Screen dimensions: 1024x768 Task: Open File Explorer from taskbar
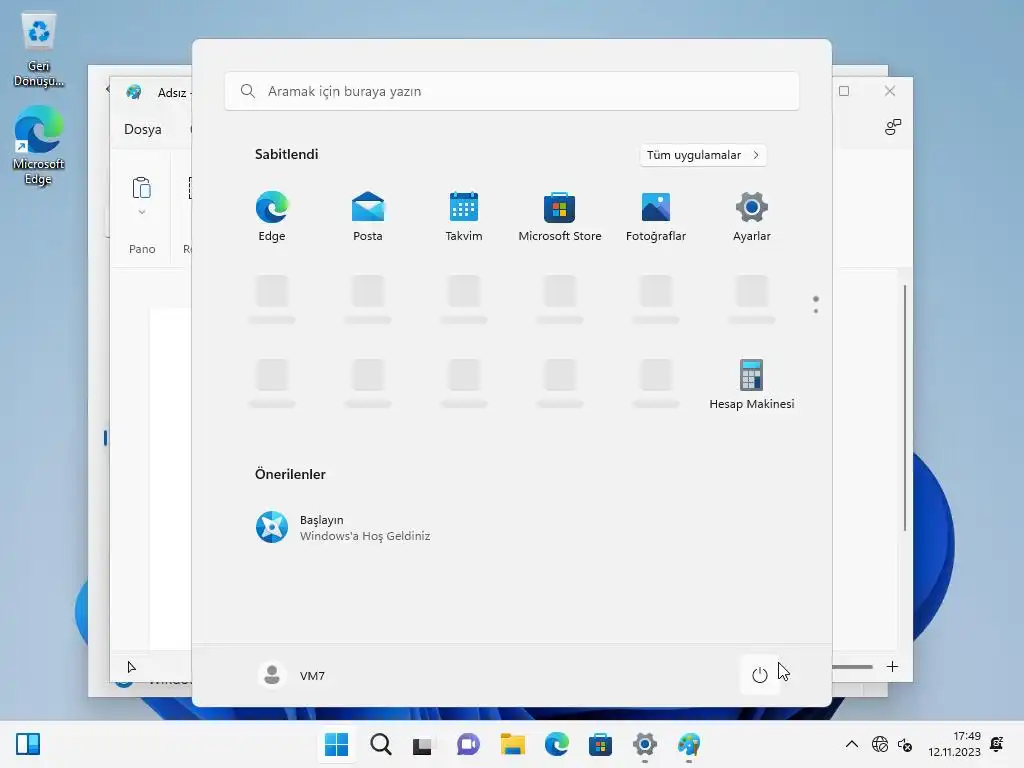(513, 744)
